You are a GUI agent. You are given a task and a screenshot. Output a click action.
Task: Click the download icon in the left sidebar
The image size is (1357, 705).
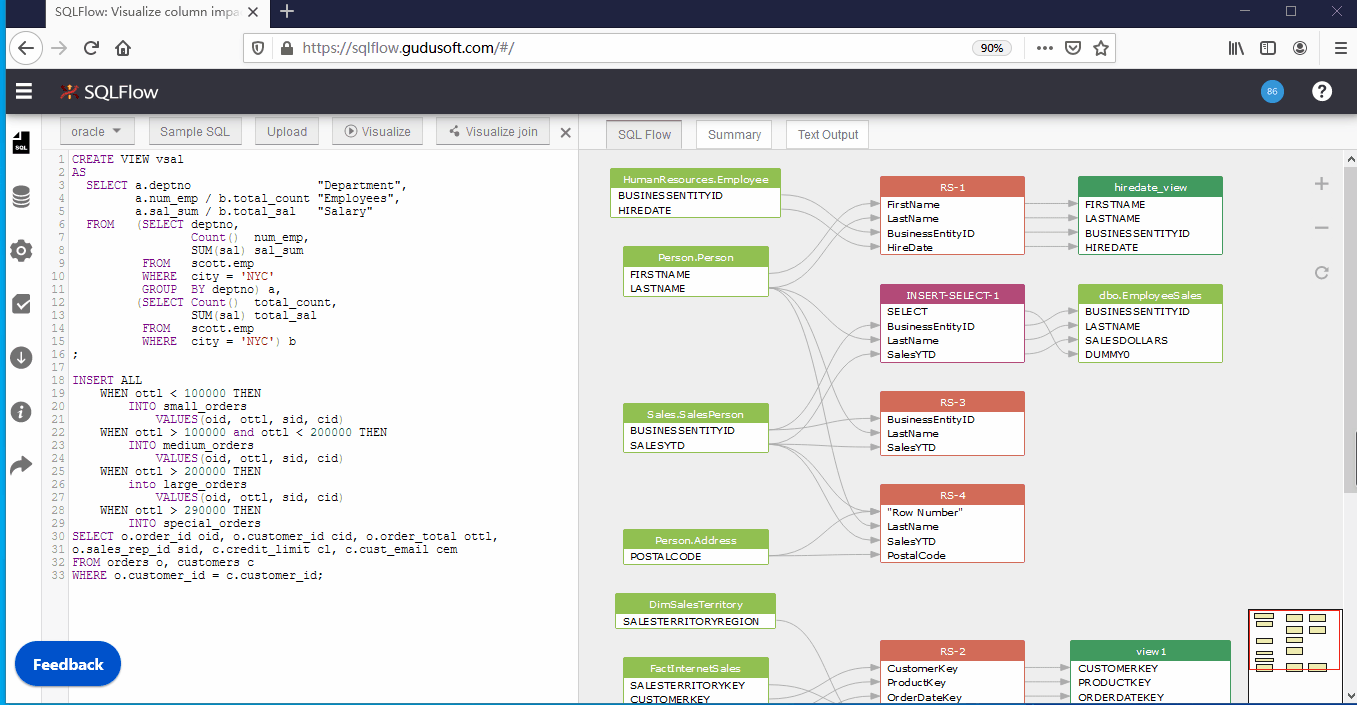[x=20, y=357]
